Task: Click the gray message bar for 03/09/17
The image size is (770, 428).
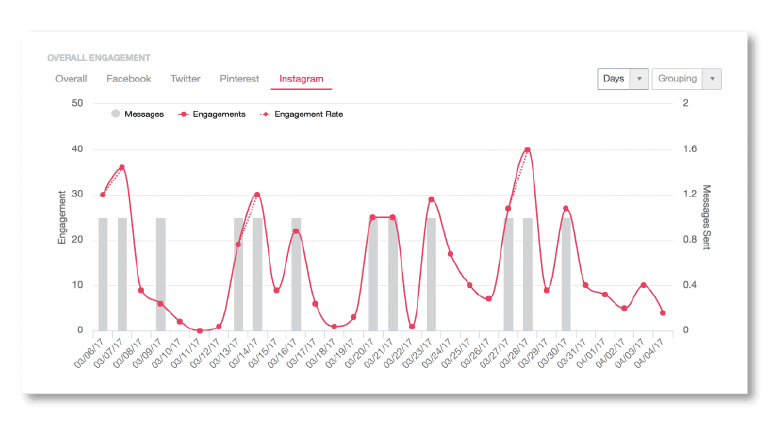Action: click(x=160, y=274)
